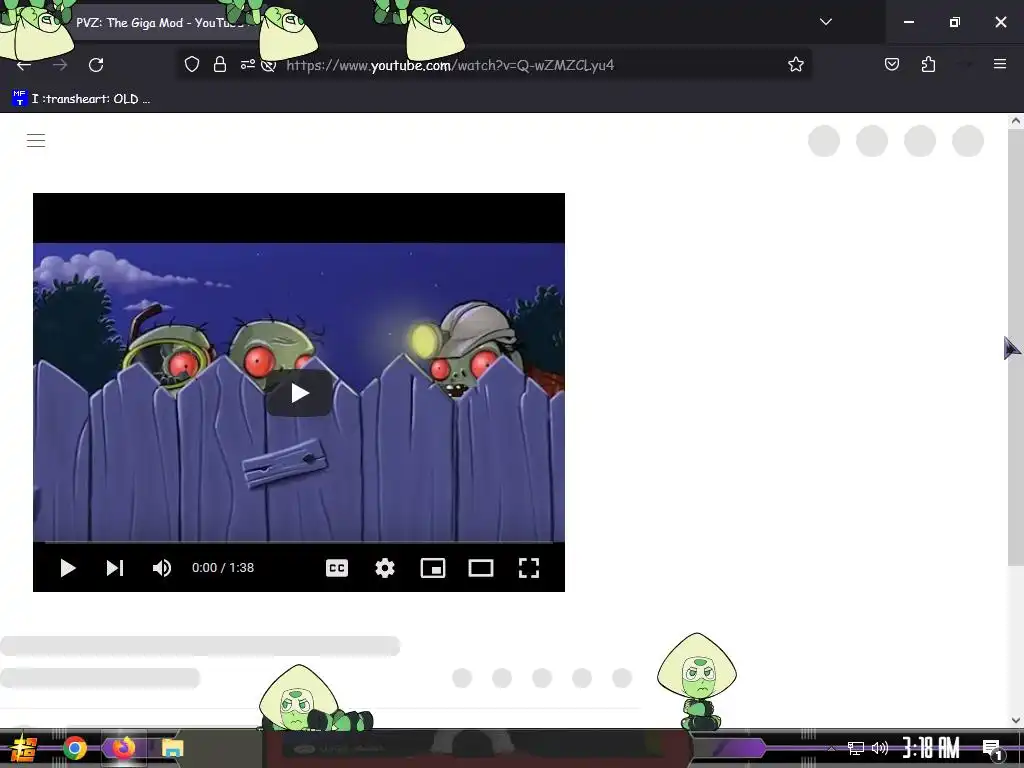Switch to theater mode
1024x768 pixels.
(481, 568)
